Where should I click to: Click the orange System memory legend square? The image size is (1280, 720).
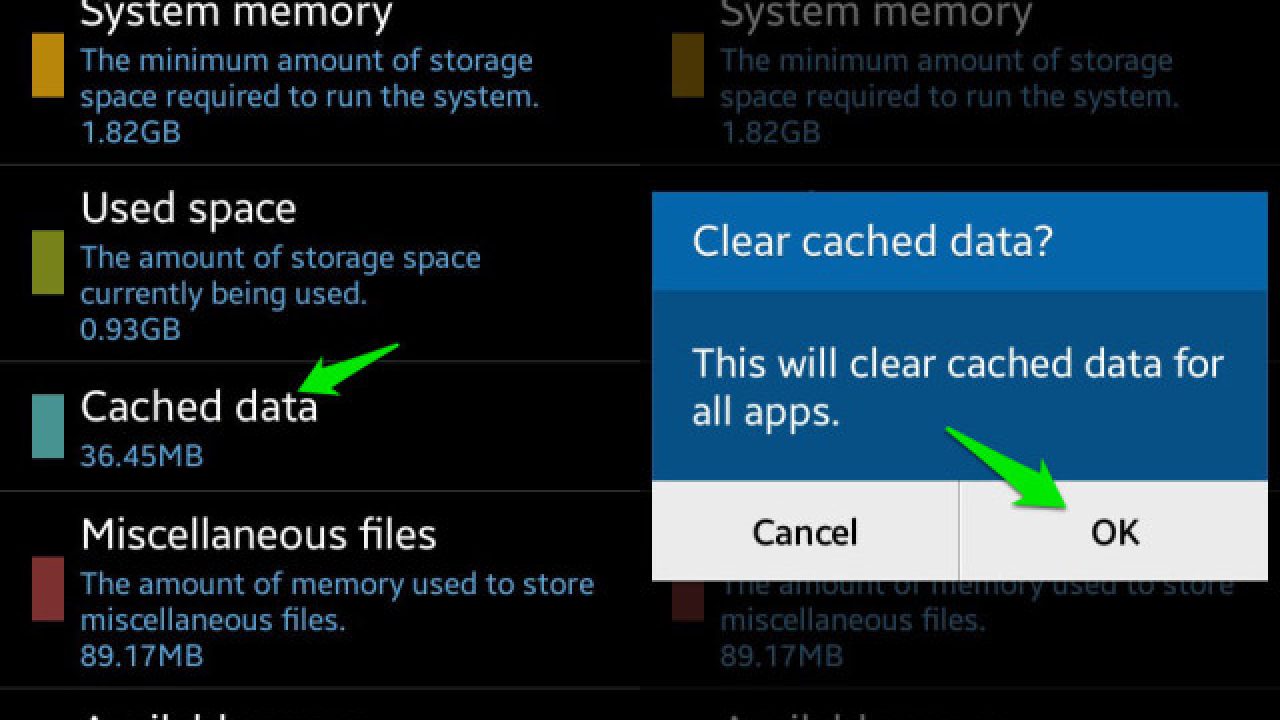(x=47, y=66)
